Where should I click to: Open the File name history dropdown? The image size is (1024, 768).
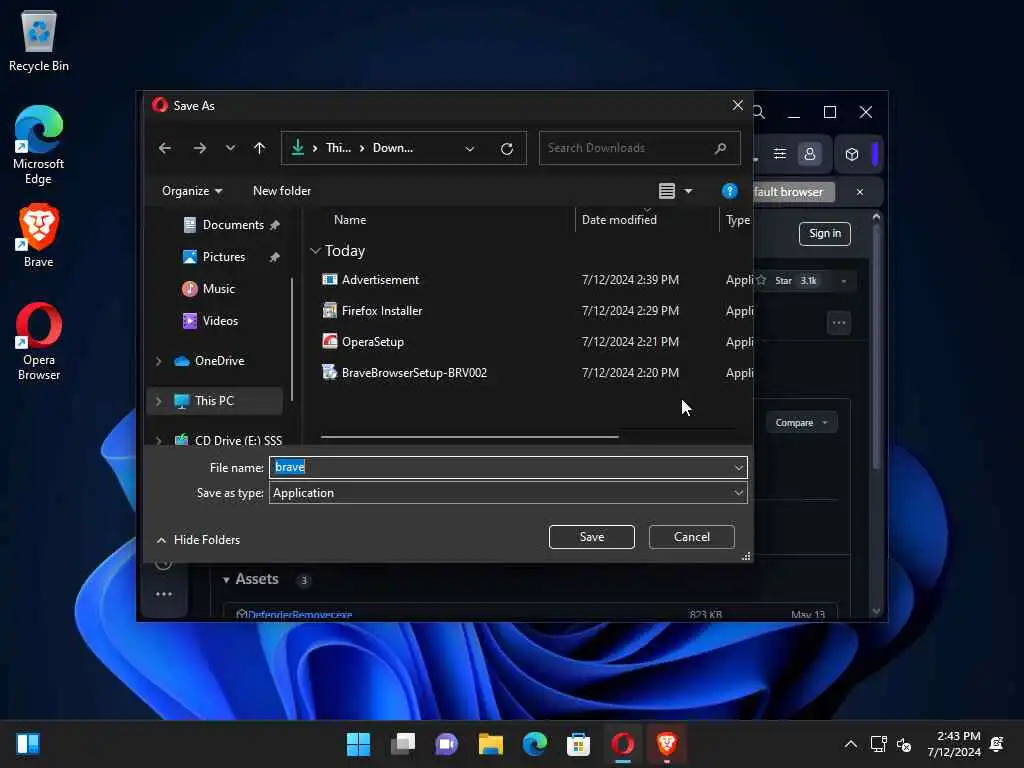click(x=739, y=468)
